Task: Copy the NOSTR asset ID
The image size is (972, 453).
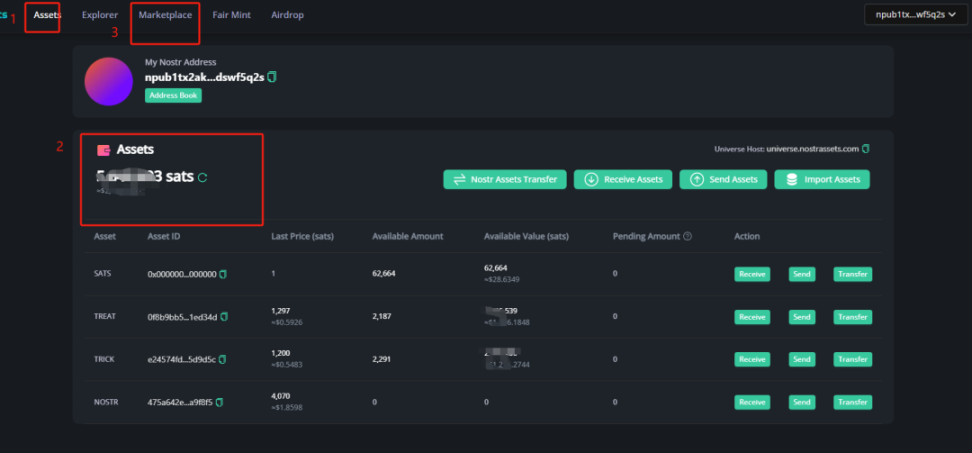Action: [x=219, y=402]
